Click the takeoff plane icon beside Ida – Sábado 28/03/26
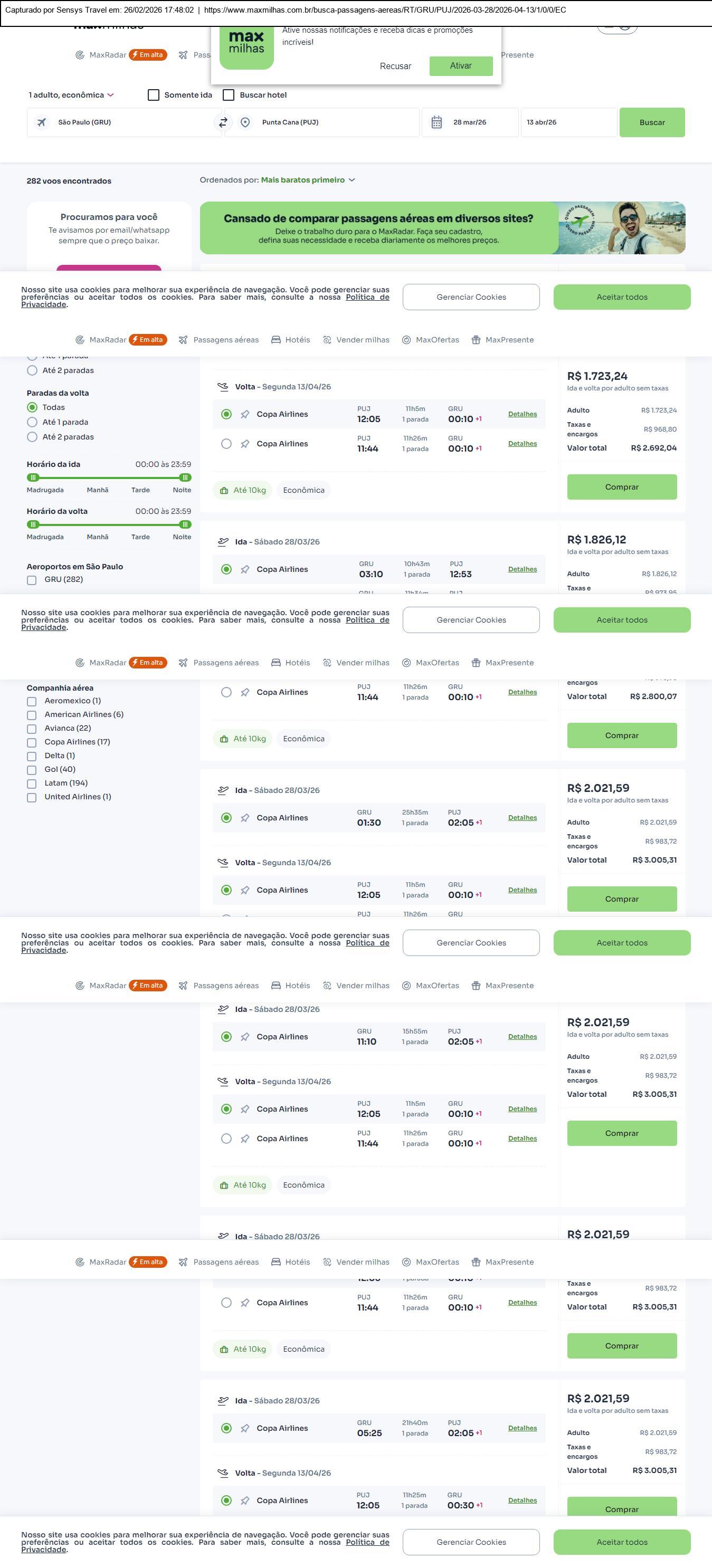The image size is (712, 1568). click(x=223, y=542)
